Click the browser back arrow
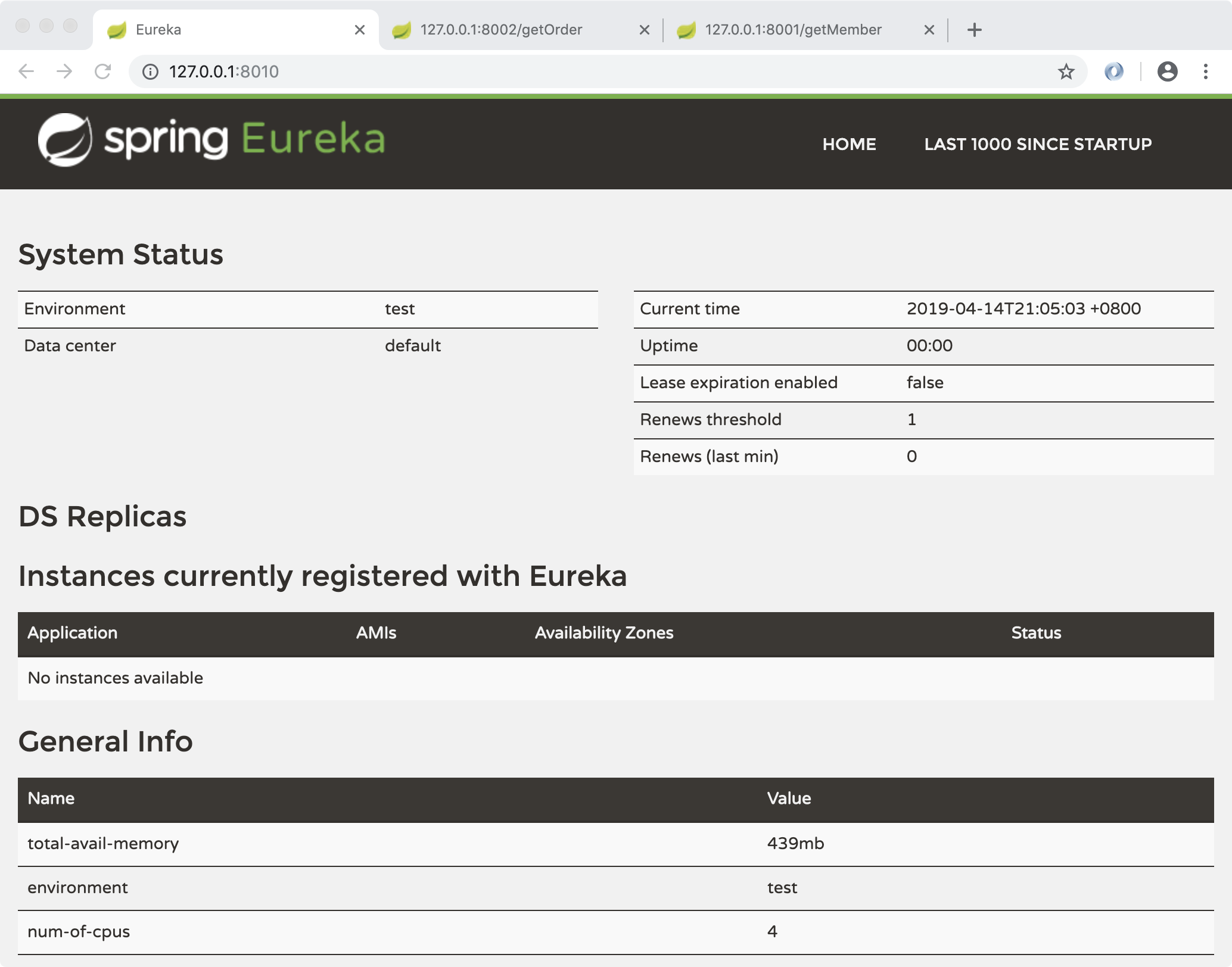 (26, 71)
